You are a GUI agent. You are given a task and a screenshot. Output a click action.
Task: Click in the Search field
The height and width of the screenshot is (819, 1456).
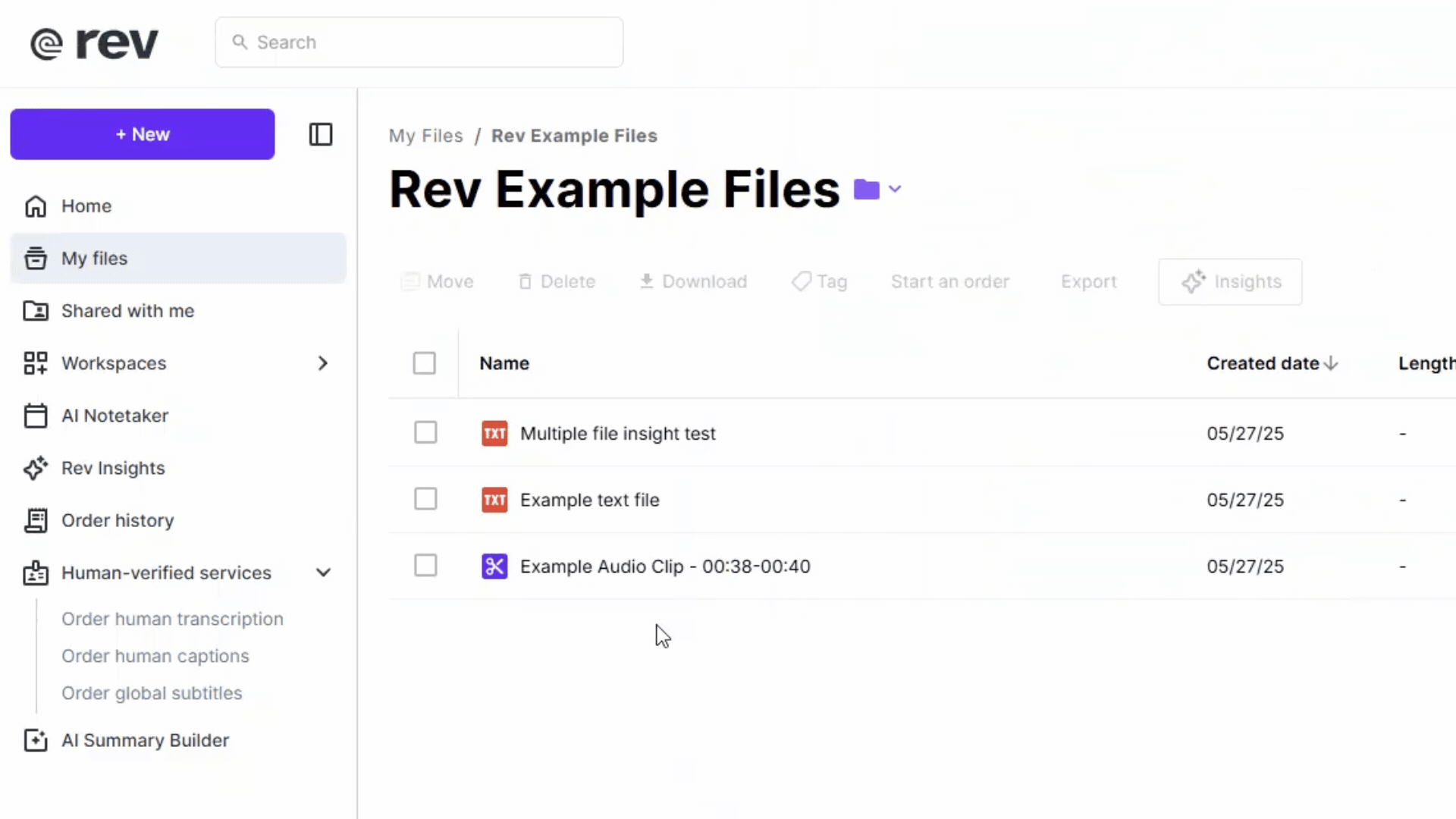point(419,42)
